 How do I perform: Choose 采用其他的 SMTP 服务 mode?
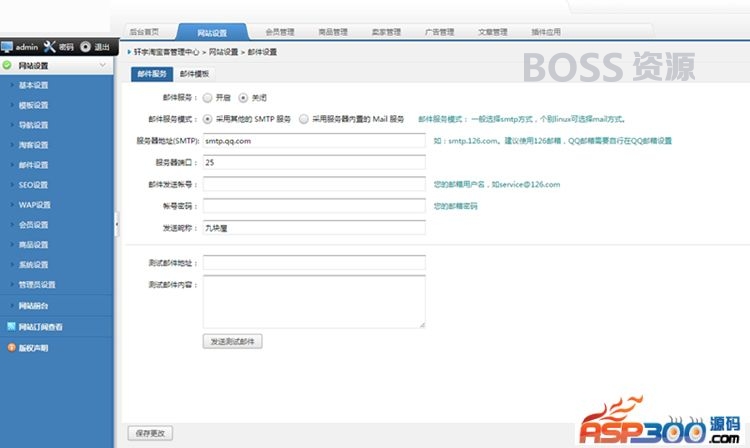207,119
